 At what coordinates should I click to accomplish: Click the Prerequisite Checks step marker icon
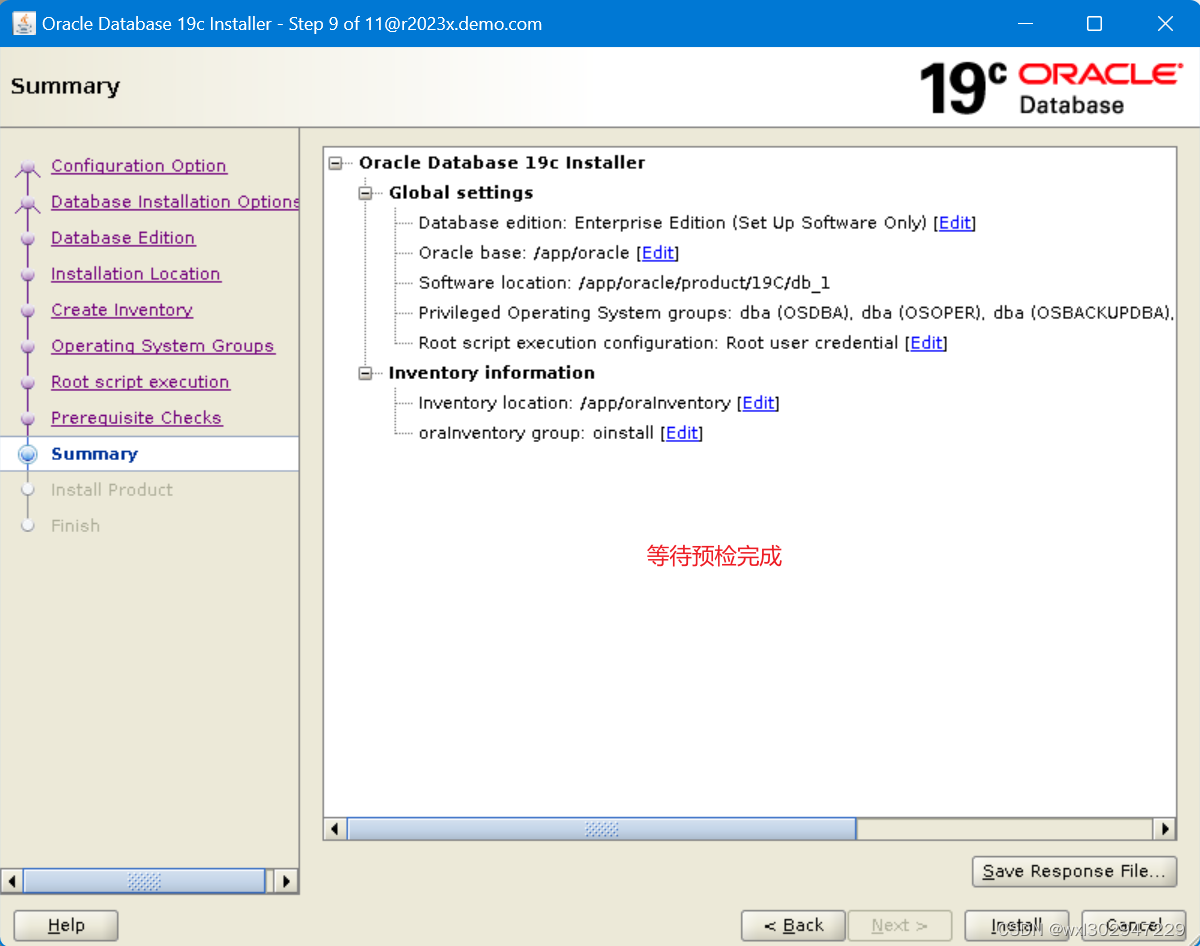point(28,420)
